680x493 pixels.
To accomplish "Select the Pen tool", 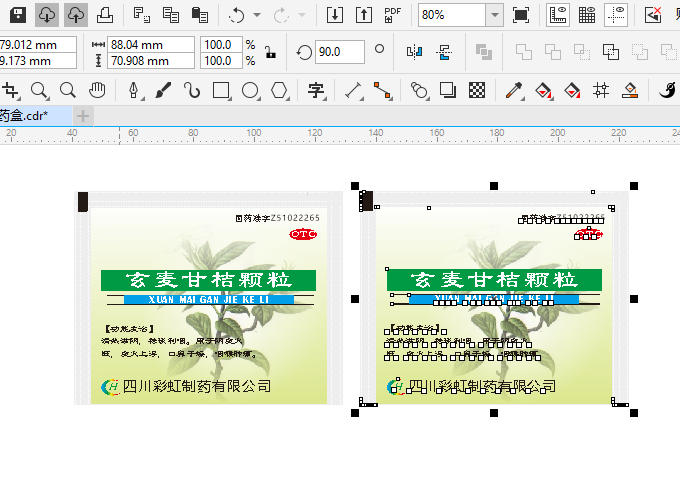I will click(x=134, y=91).
